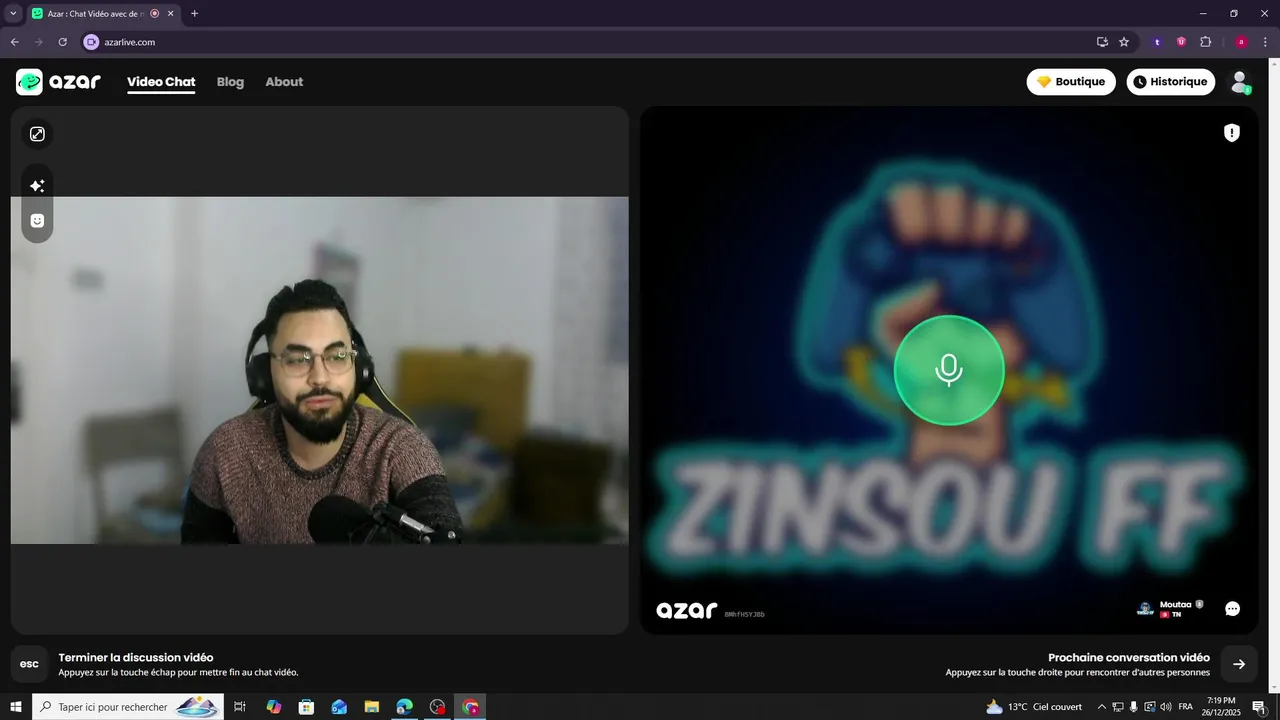Bookmark this page with the star
Screen dimensions: 1280x720
pos(1124,42)
